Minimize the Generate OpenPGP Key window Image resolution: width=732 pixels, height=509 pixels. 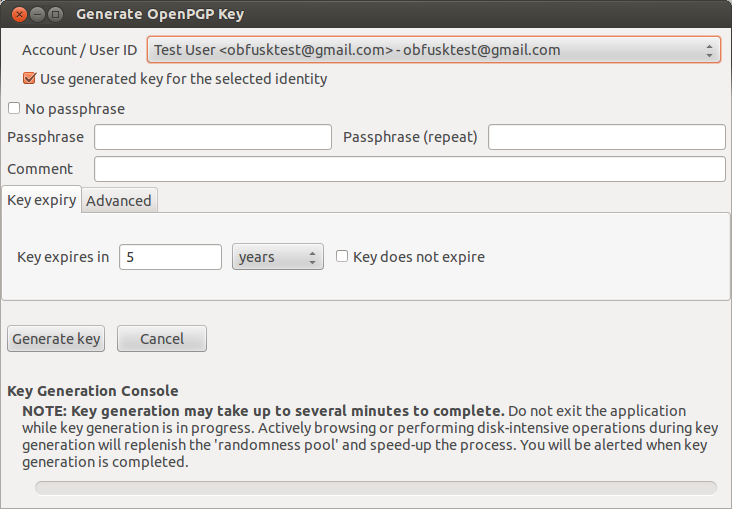pos(37,14)
